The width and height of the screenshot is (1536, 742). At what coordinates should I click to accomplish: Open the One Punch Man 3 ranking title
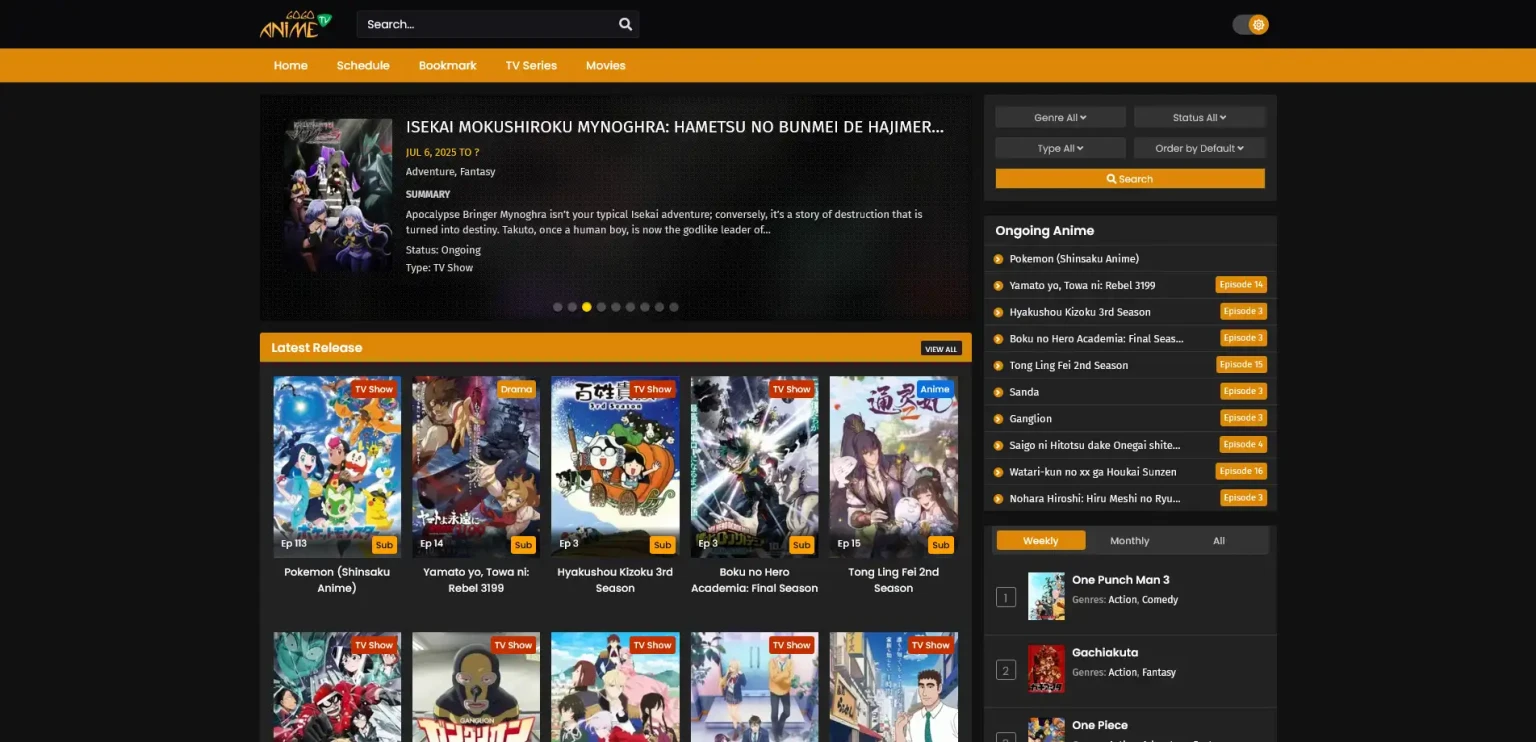tap(1120, 580)
